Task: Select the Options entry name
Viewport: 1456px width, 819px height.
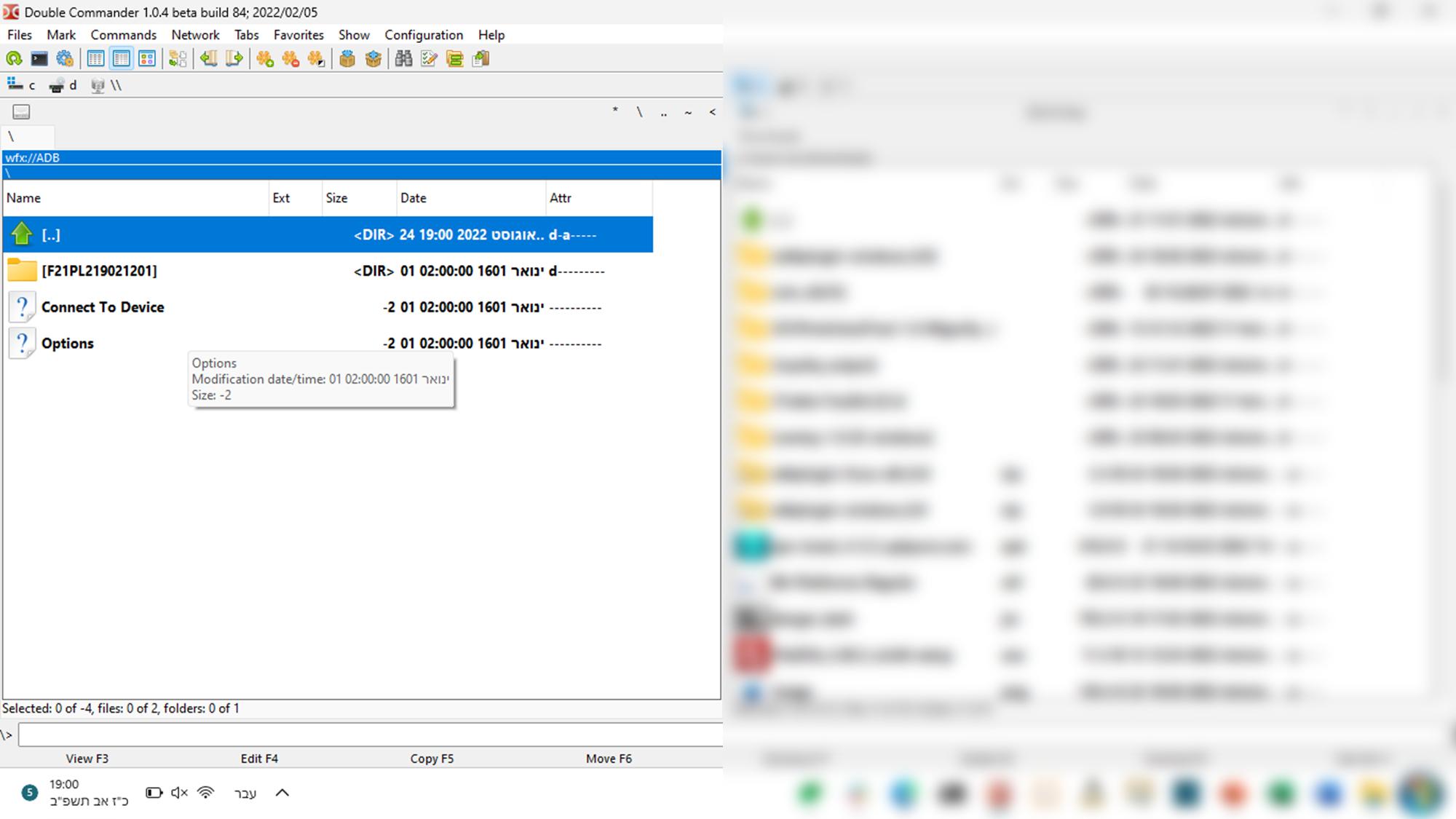Action: [x=68, y=344]
